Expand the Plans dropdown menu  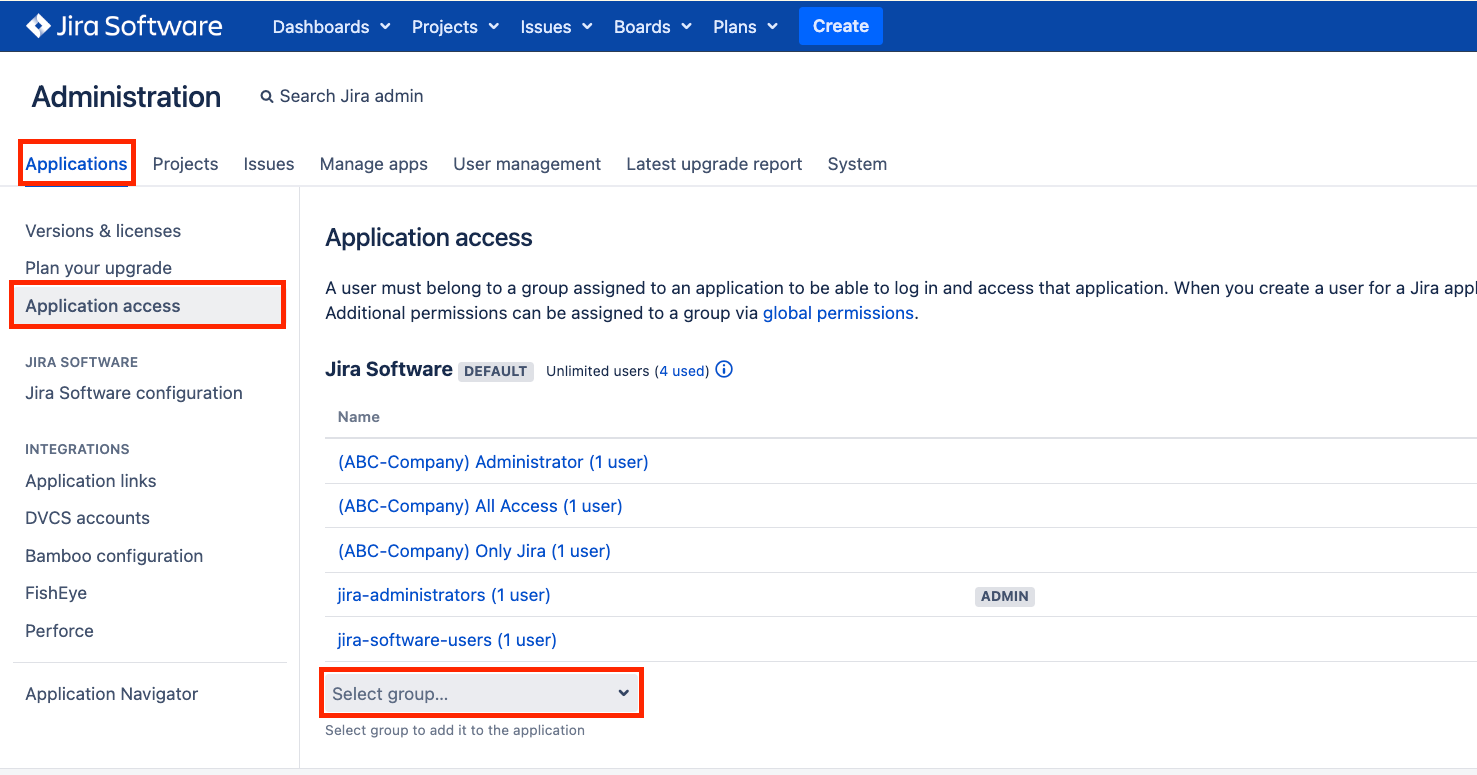[x=745, y=27]
